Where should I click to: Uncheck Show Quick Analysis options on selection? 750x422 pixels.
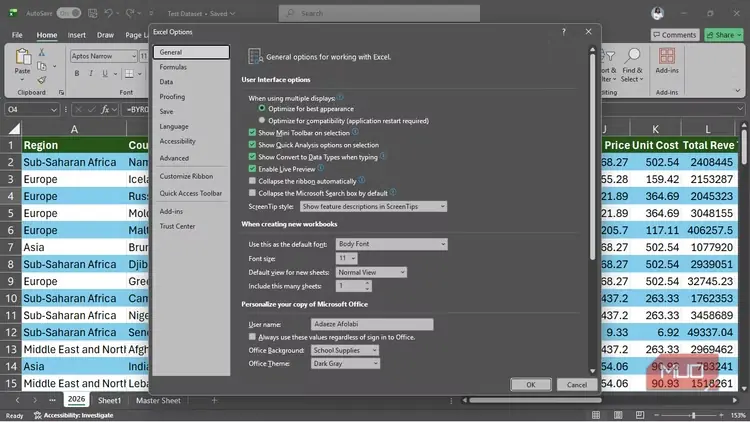pyautogui.click(x=252, y=144)
